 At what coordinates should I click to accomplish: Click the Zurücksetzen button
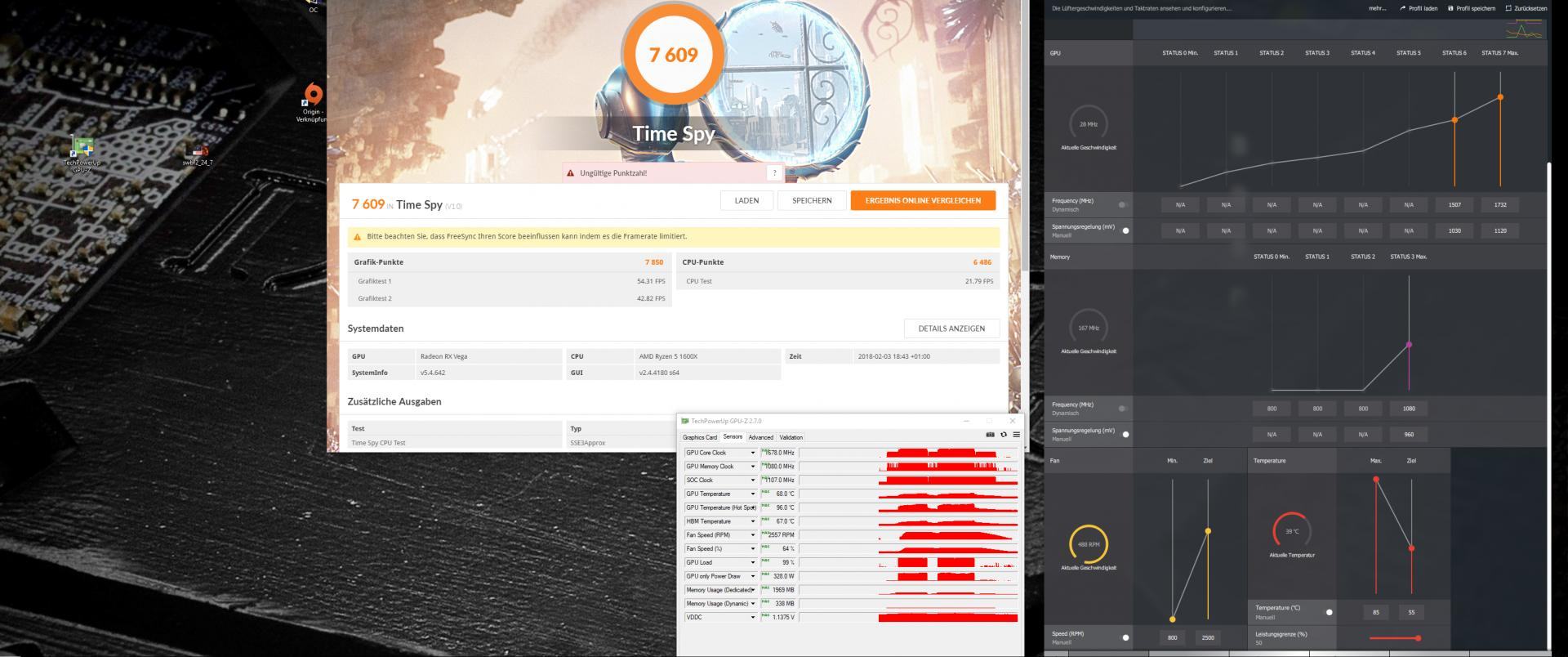pyautogui.click(x=1526, y=8)
